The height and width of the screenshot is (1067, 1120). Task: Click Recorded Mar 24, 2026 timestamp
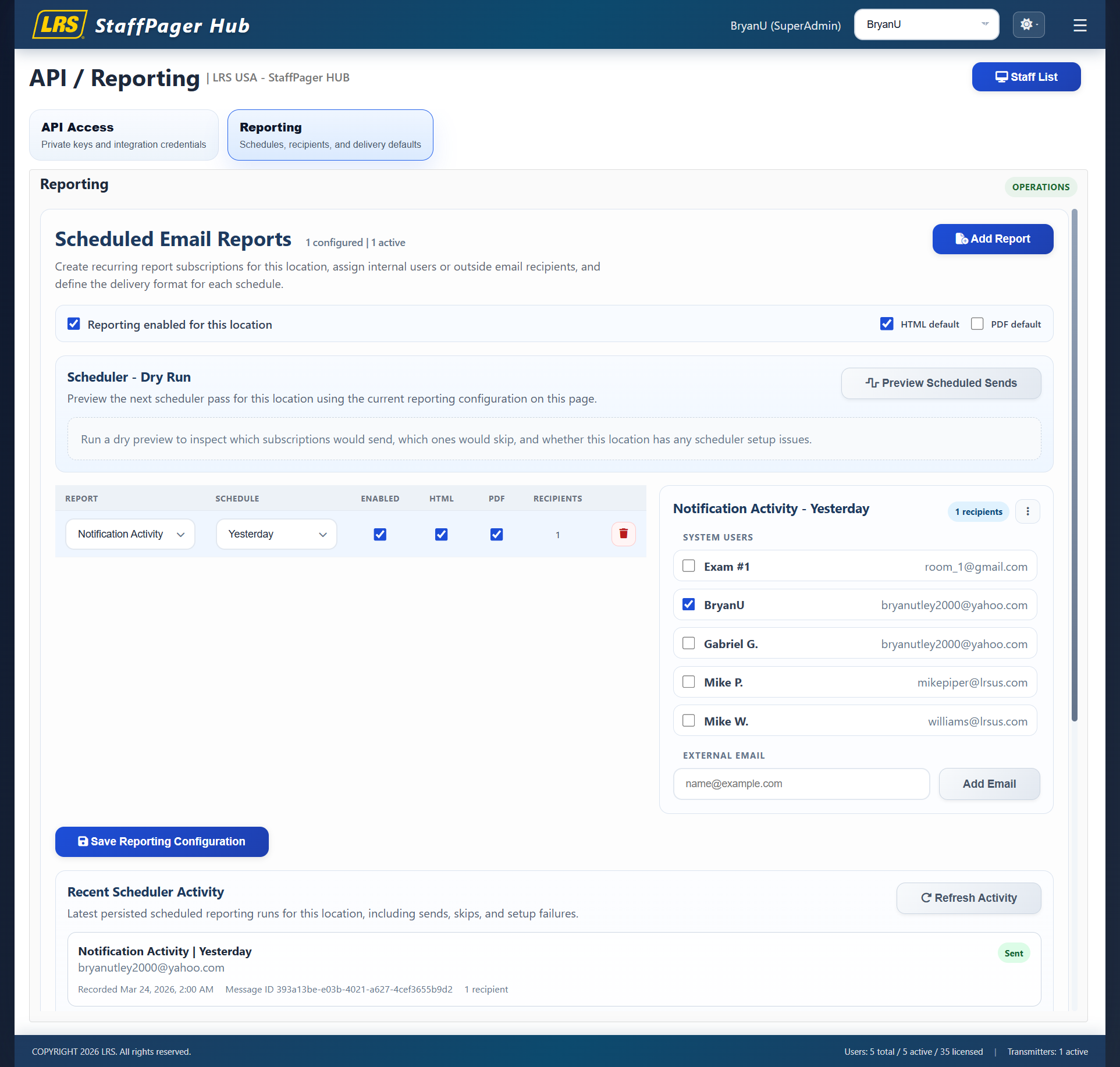[145, 990]
